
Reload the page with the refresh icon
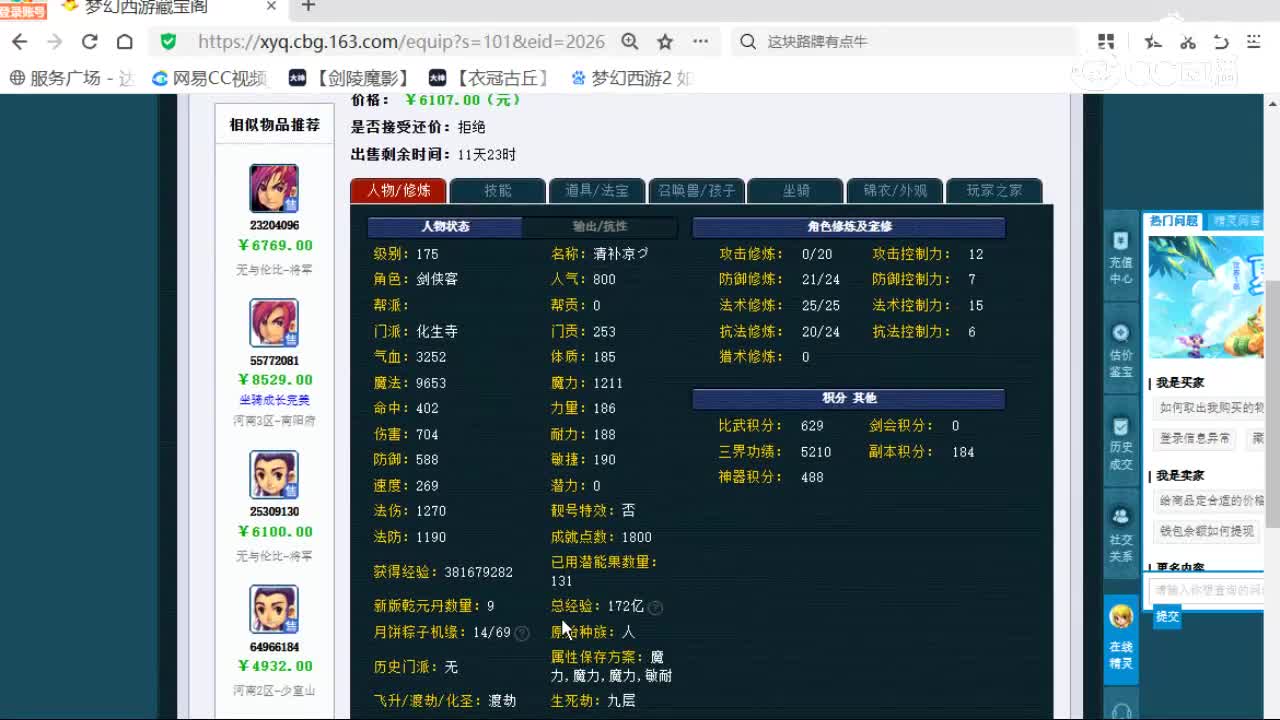(x=89, y=42)
